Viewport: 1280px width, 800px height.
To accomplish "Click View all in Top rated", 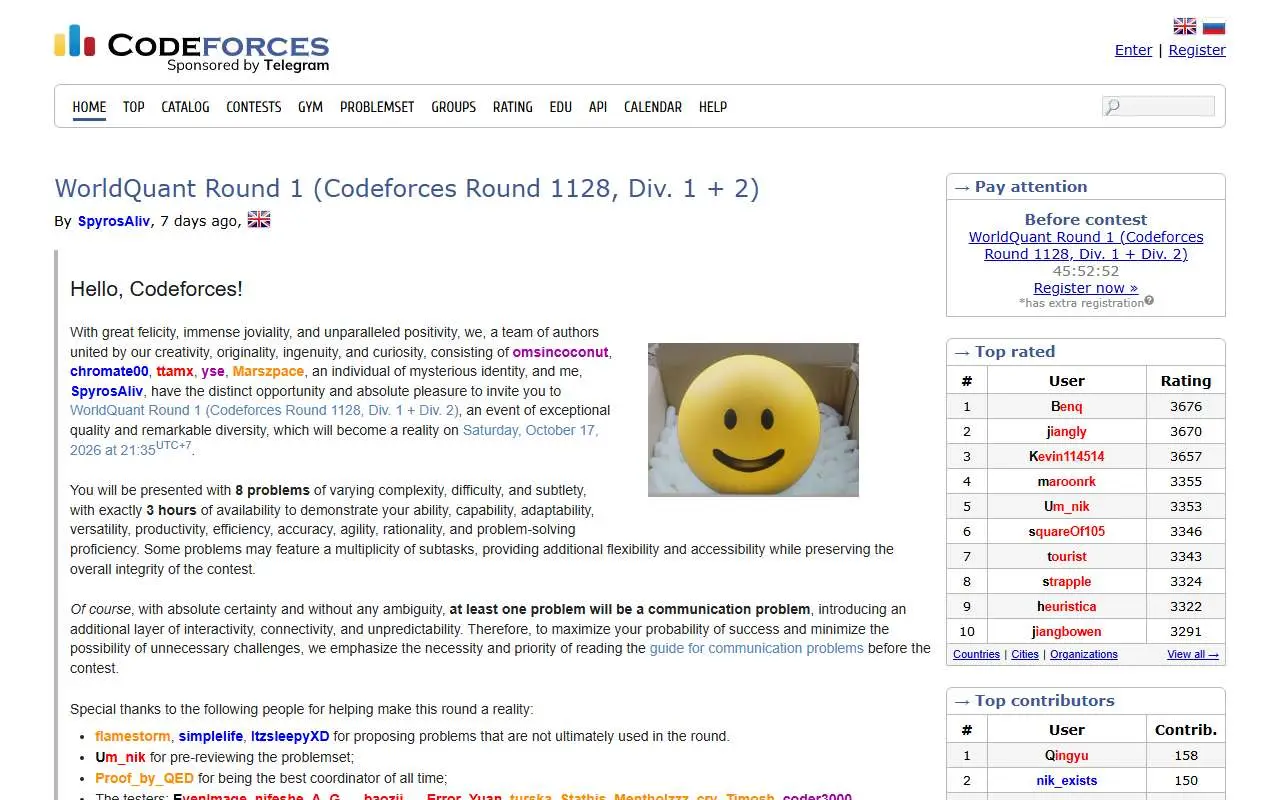I will [1193, 654].
